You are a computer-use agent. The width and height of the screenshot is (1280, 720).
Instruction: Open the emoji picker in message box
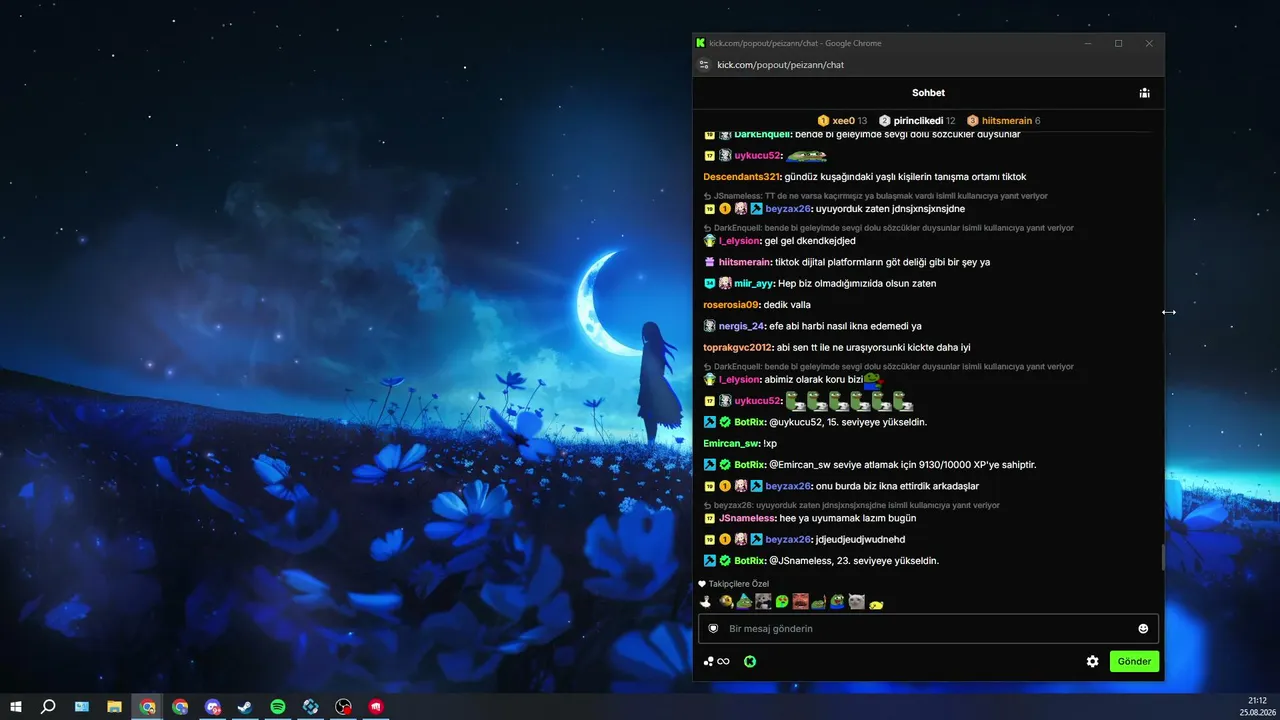[1143, 629]
